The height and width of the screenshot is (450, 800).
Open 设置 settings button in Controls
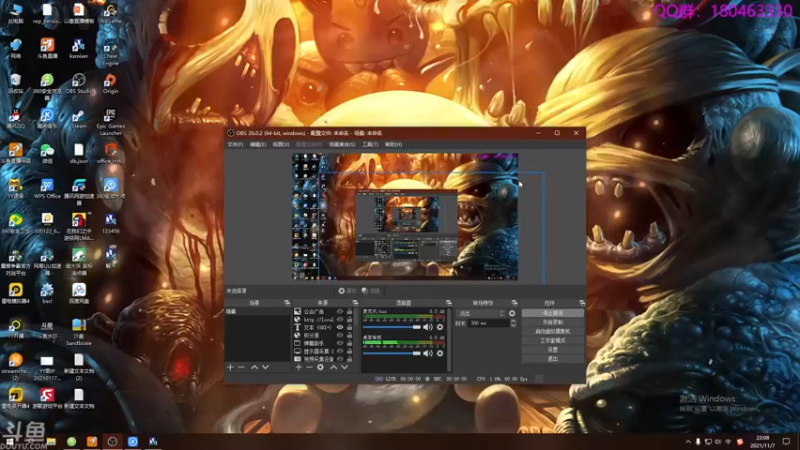[x=553, y=350]
